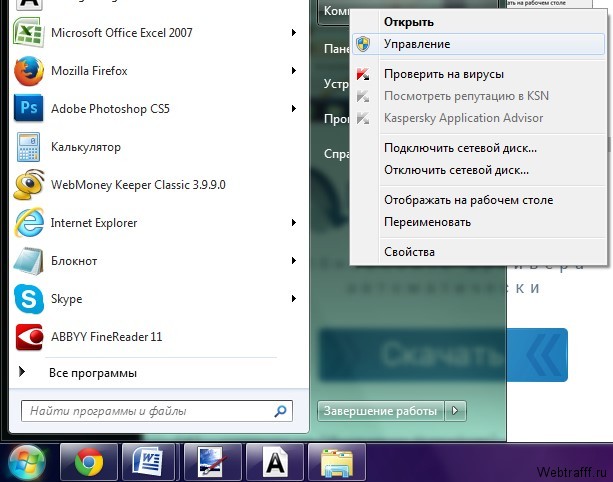Image resolution: width=613 pixels, height=482 pixels.
Task: Open Adobe Photoshop CS5 icon
Action: (29, 108)
